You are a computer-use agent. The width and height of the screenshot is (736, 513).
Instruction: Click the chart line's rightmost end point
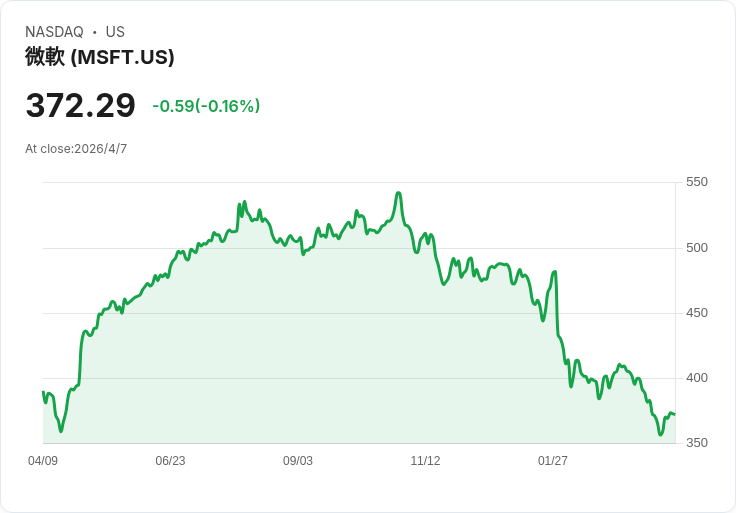675,414
